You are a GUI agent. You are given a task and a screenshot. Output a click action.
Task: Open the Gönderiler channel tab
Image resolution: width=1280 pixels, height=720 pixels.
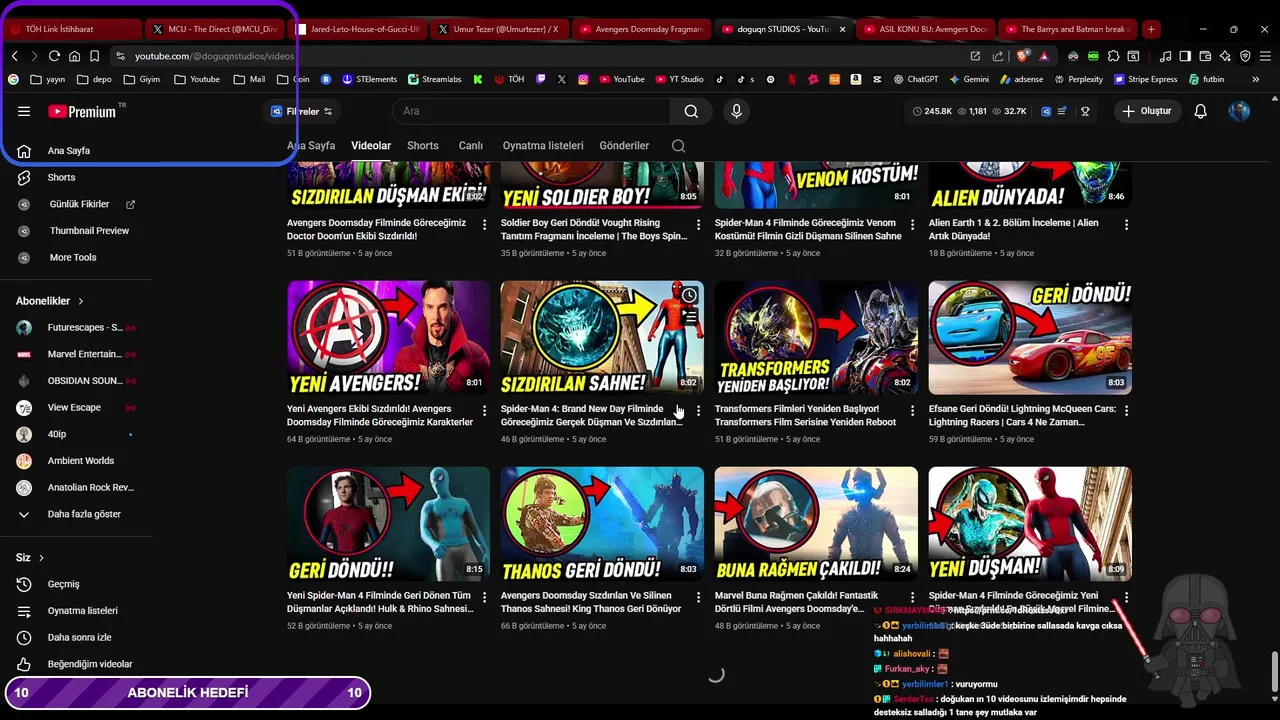(624, 146)
